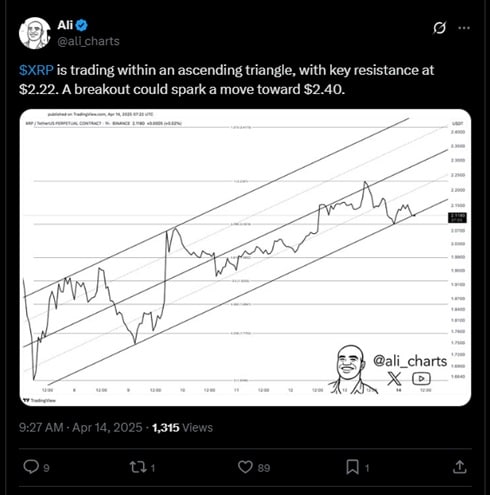This screenshot has width=490, height=495.
Task: Open the XRP chart image
Action: [x=245, y=257]
